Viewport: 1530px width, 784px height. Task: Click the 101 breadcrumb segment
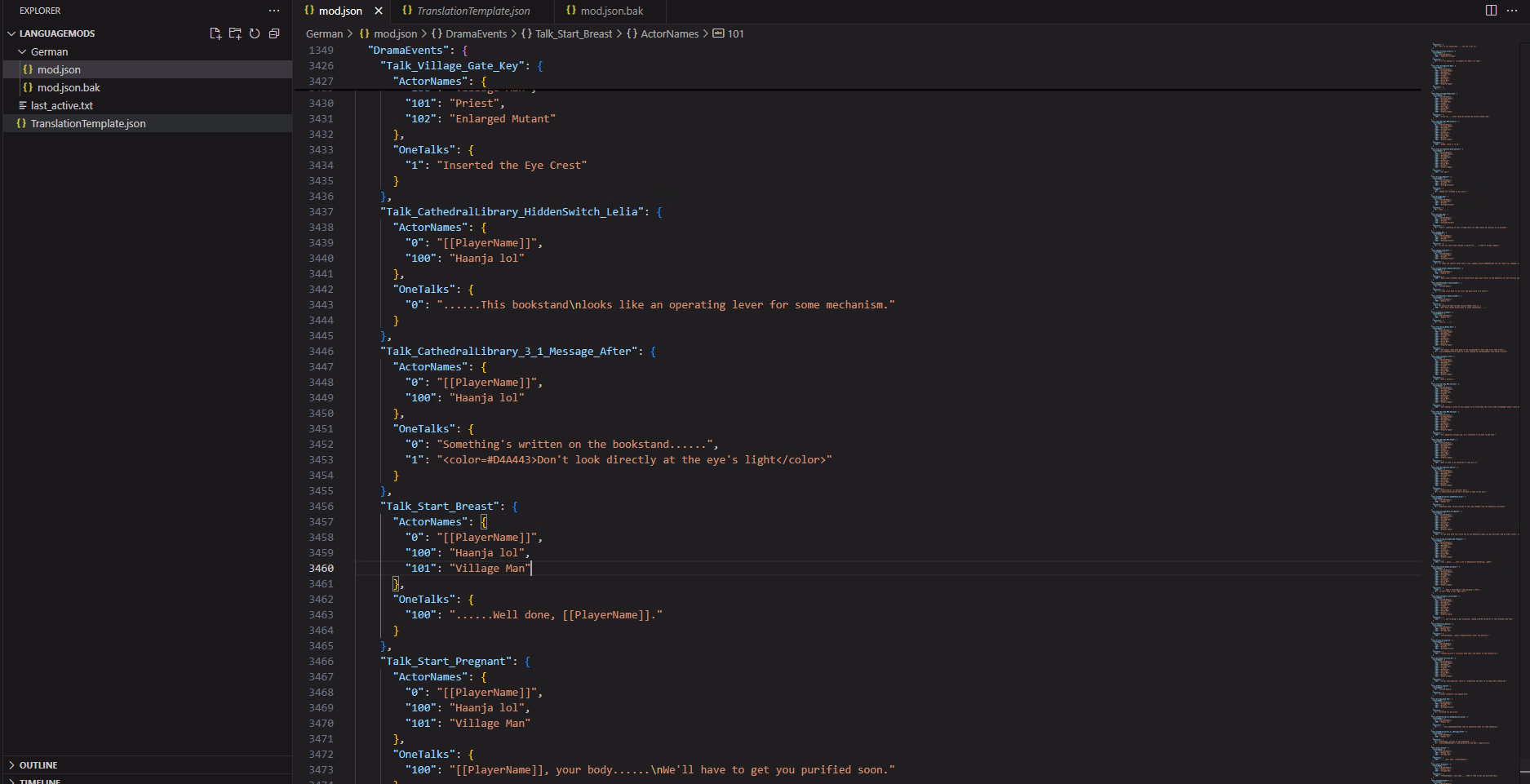[729, 33]
